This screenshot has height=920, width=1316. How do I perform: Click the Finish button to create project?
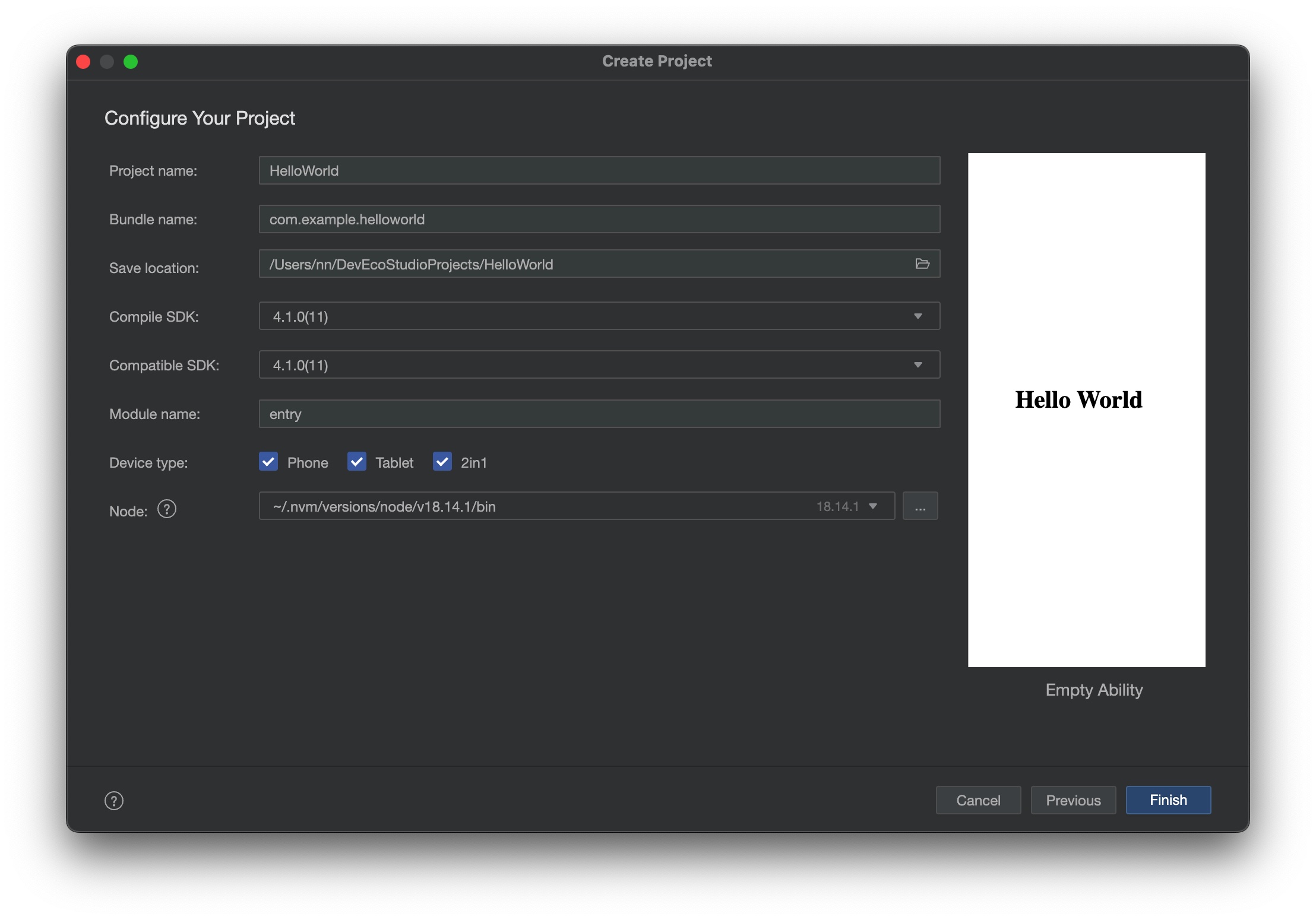tap(1167, 799)
